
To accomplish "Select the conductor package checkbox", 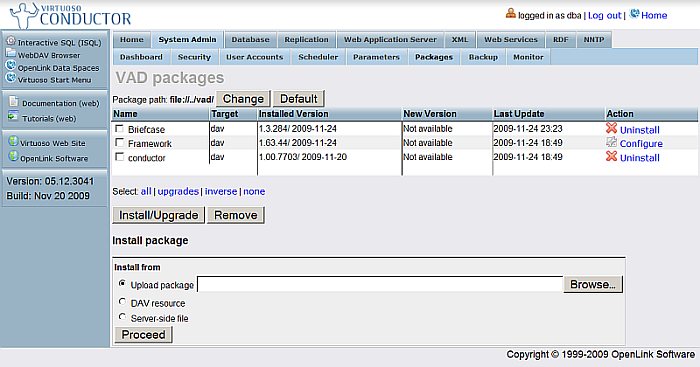I will [119, 157].
